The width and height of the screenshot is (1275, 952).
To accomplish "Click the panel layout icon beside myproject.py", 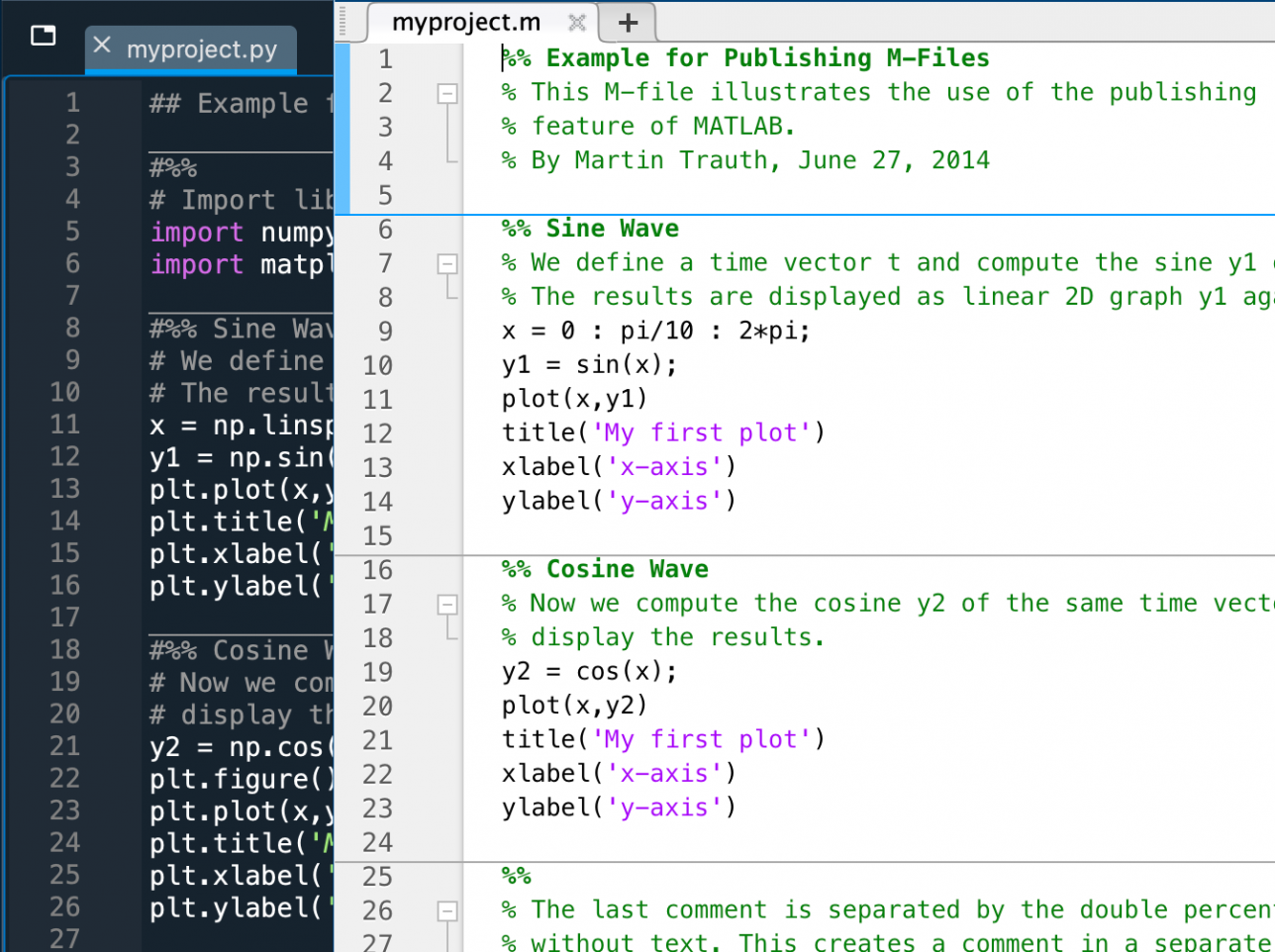I will [x=44, y=37].
